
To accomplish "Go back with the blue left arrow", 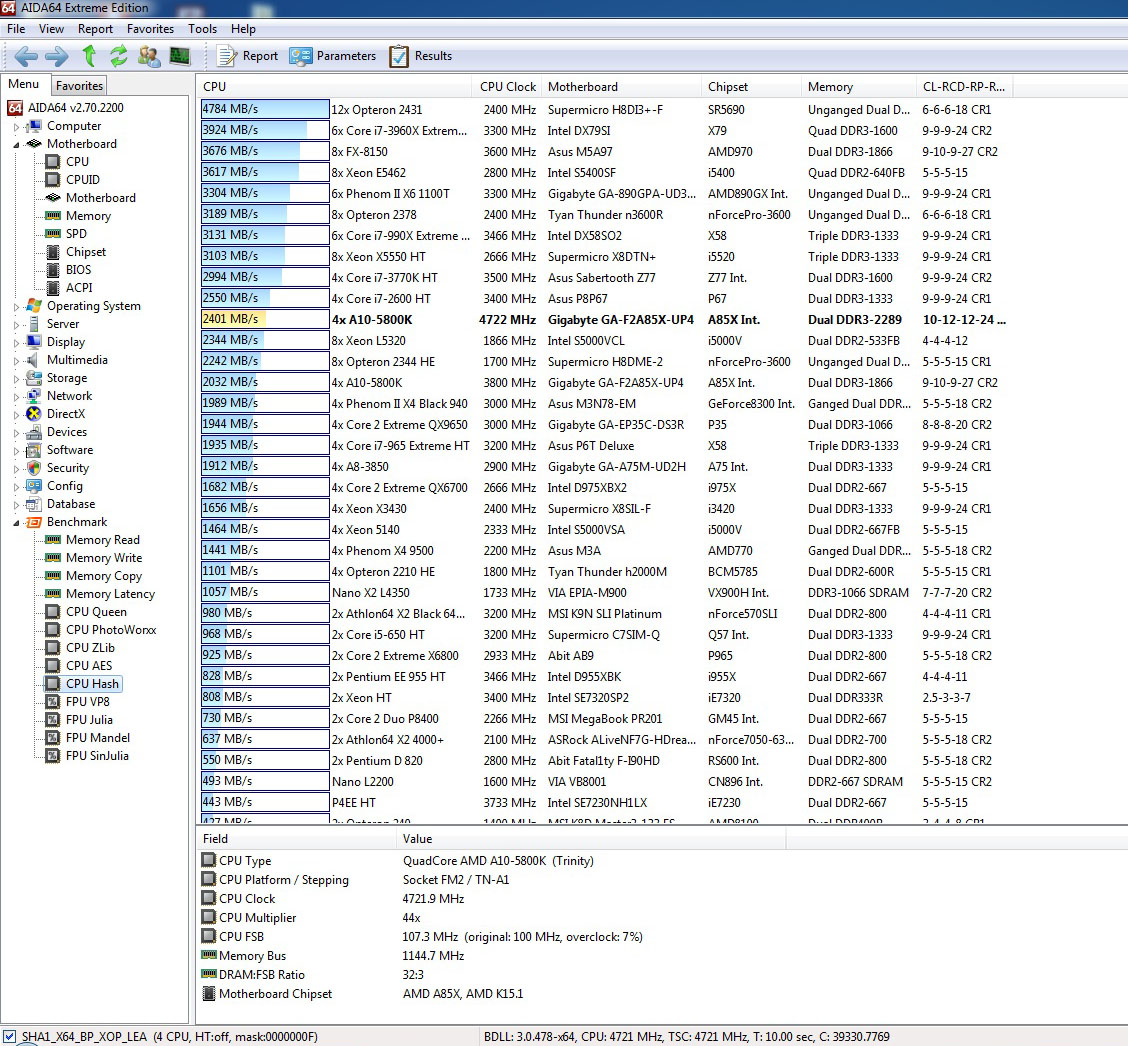I will tap(26, 55).
